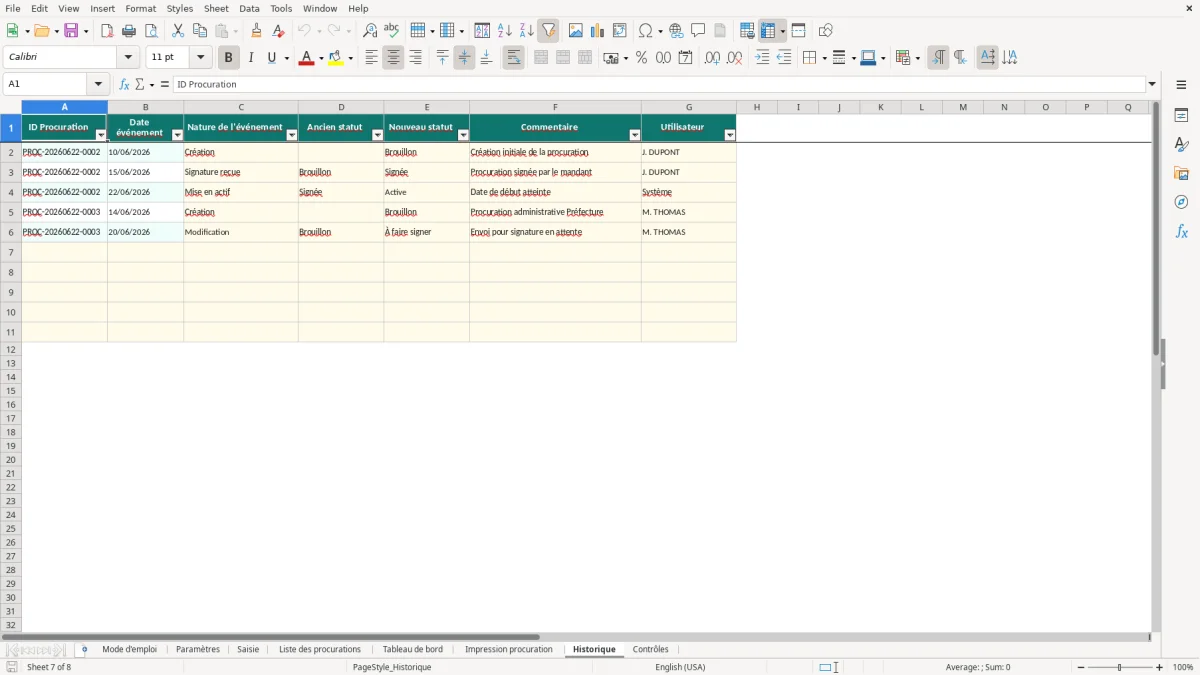Toggle Center Vertically alignment
This screenshot has height=675, width=1200.
tap(464, 58)
